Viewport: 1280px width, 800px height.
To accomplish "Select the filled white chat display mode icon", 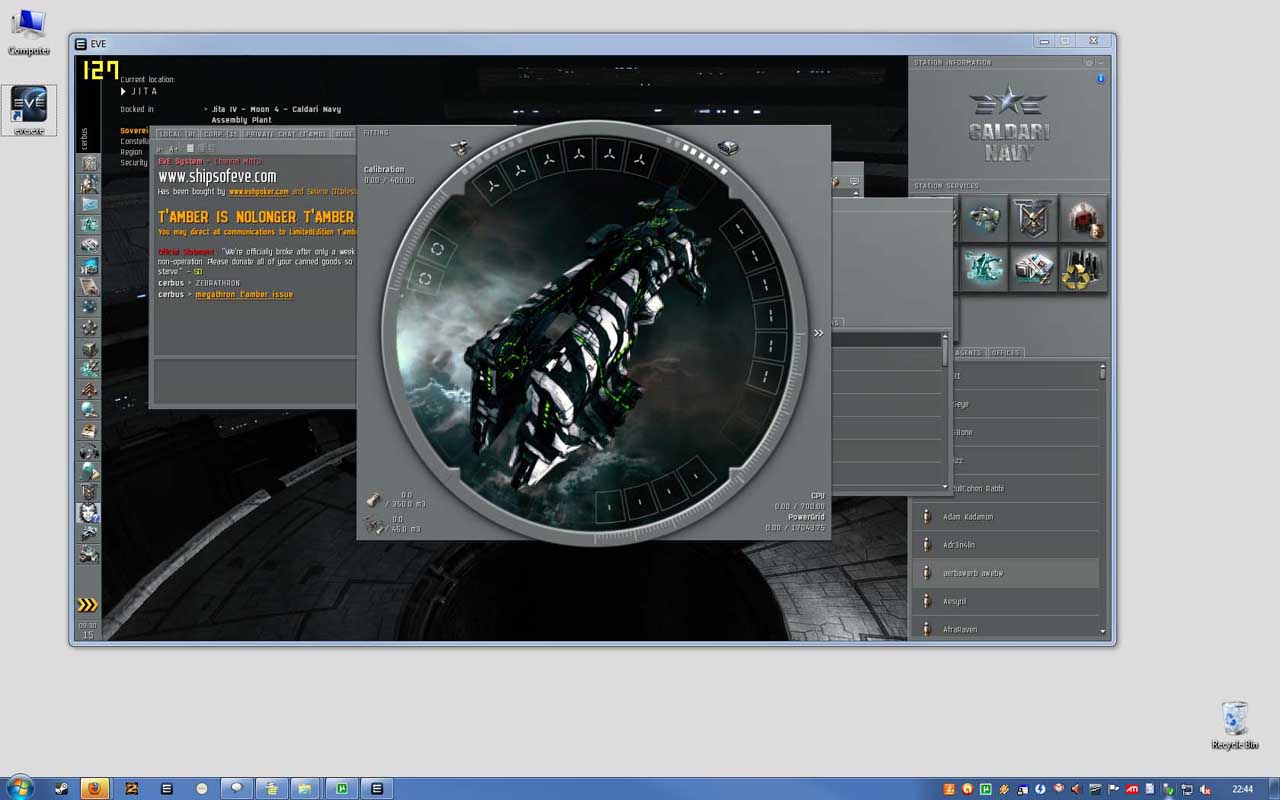I will [x=190, y=149].
